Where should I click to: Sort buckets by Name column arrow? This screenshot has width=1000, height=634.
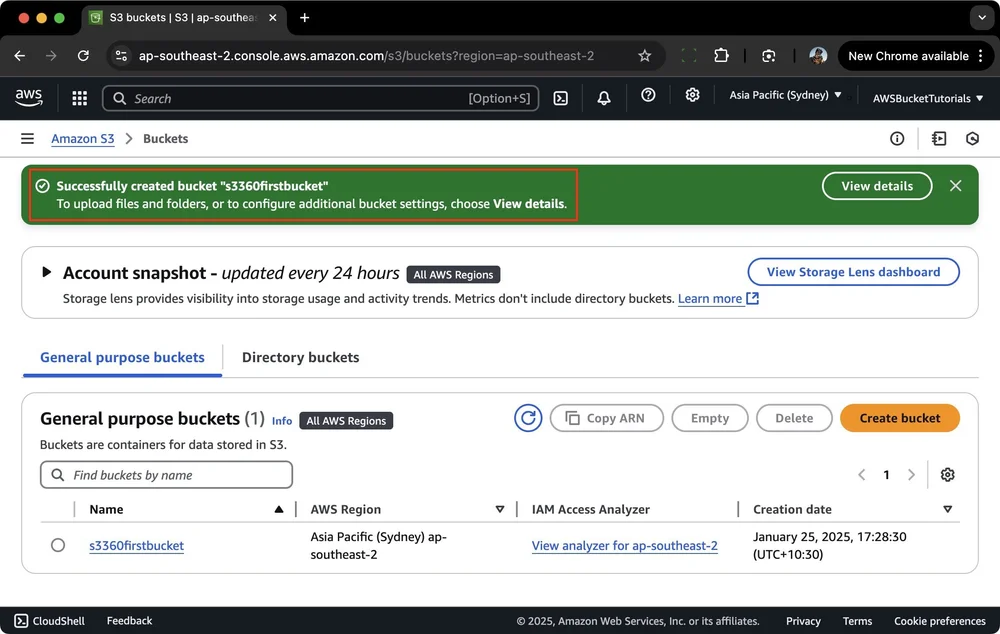tap(279, 509)
